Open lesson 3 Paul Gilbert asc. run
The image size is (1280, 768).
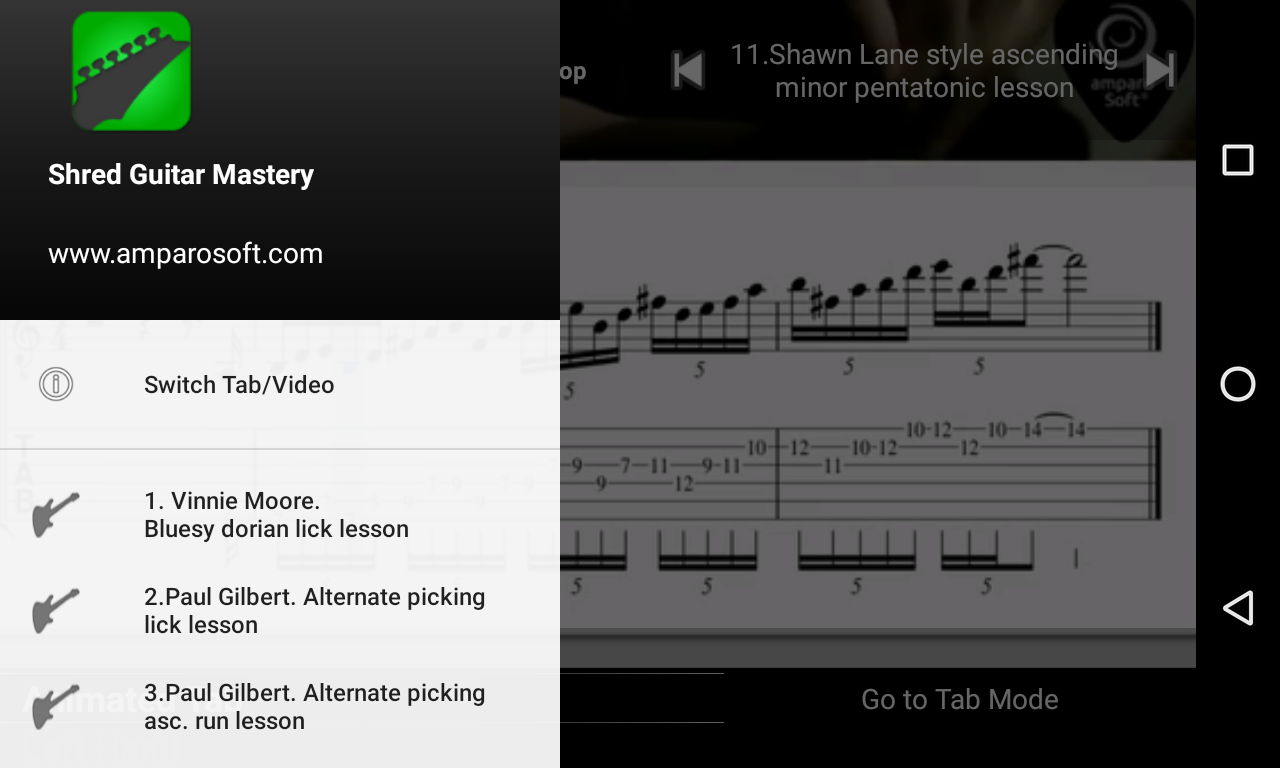pyautogui.click(x=280, y=707)
